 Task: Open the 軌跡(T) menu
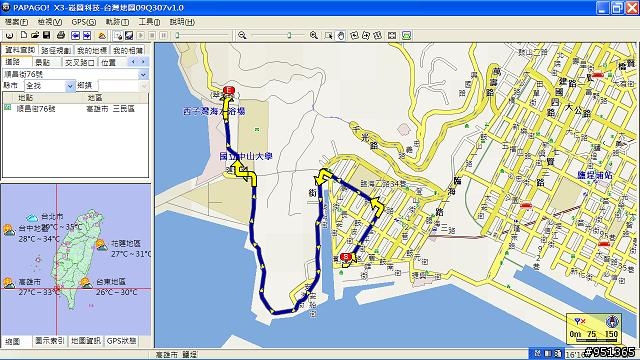tap(117, 22)
